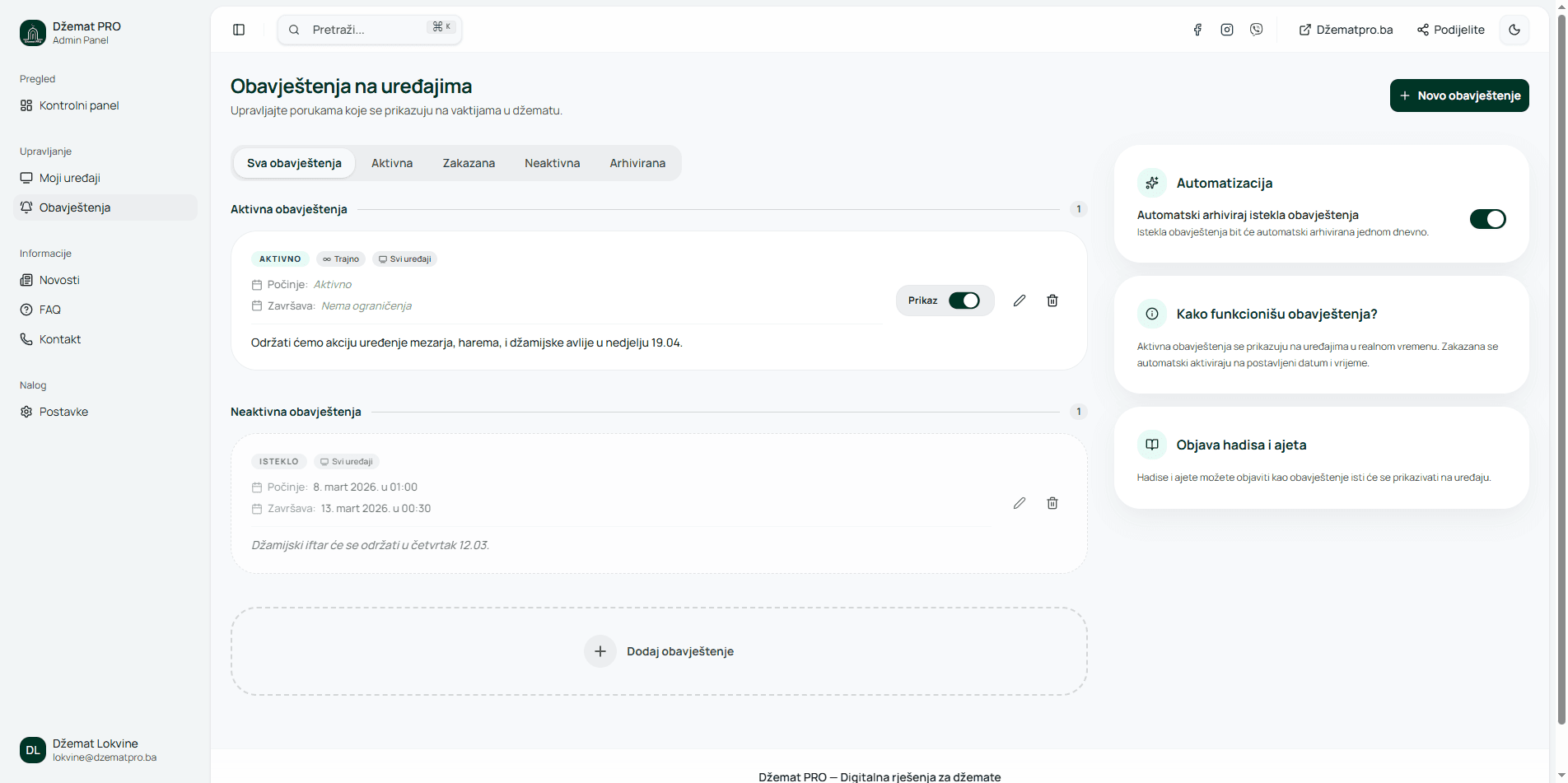Delete the active notification with trash icon
Viewport: 1568px width, 783px height.
click(x=1052, y=301)
